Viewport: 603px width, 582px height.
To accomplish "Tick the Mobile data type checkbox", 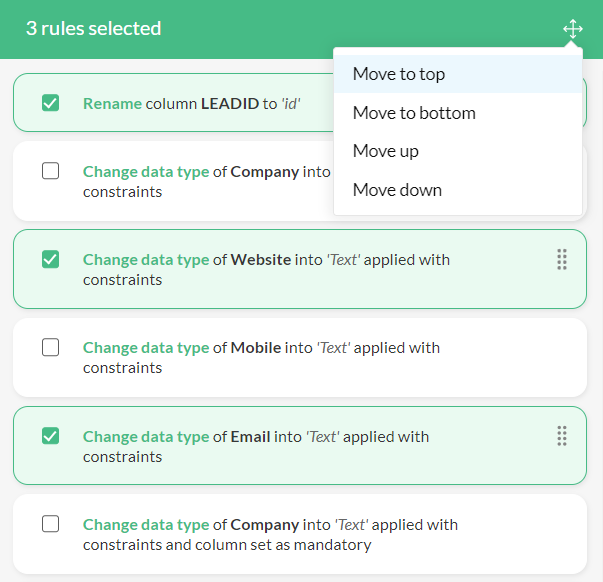I will [x=51, y=348].
